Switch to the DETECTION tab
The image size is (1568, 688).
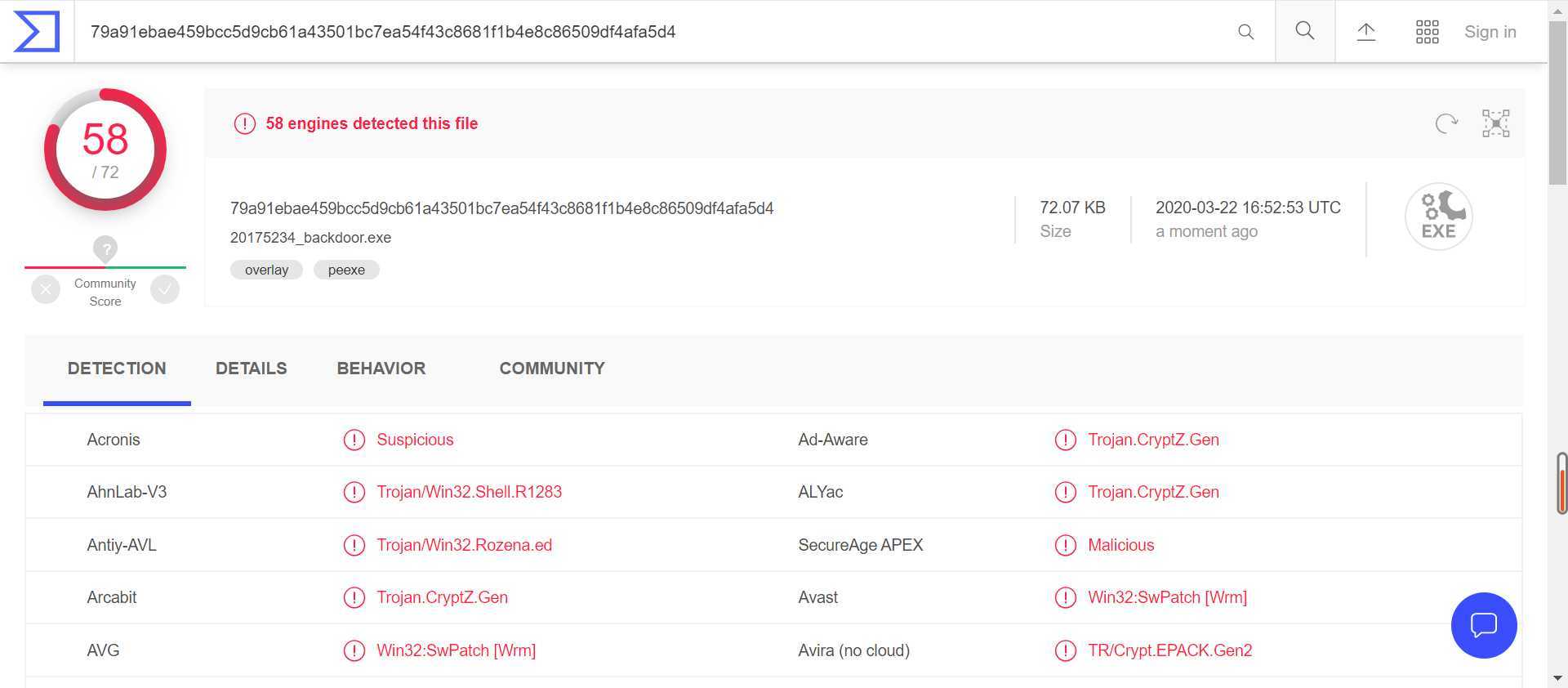point(117,369)
